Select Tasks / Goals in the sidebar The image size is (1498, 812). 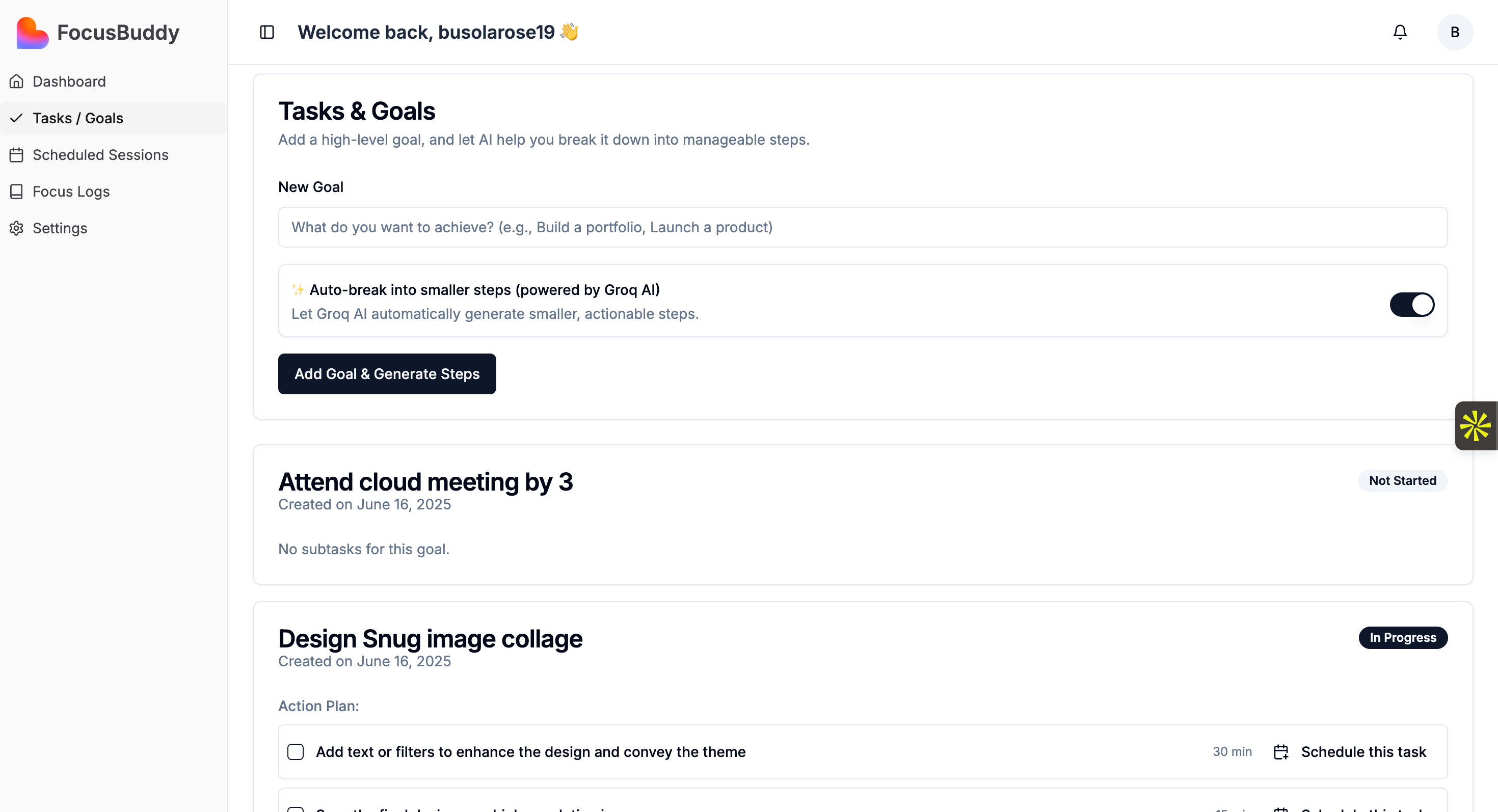click(x=78, y=118)
